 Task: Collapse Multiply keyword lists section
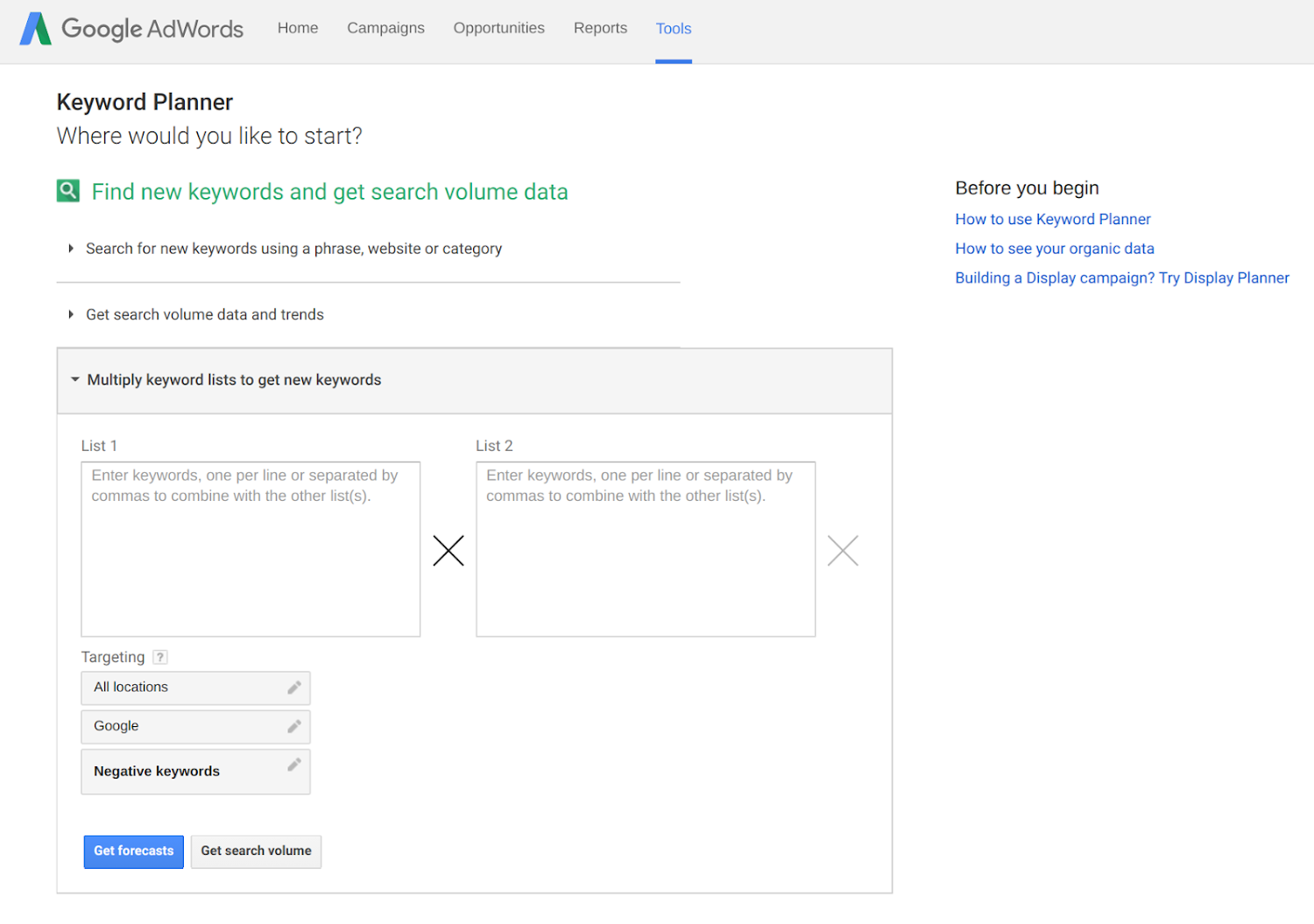[x=234, y=380]
